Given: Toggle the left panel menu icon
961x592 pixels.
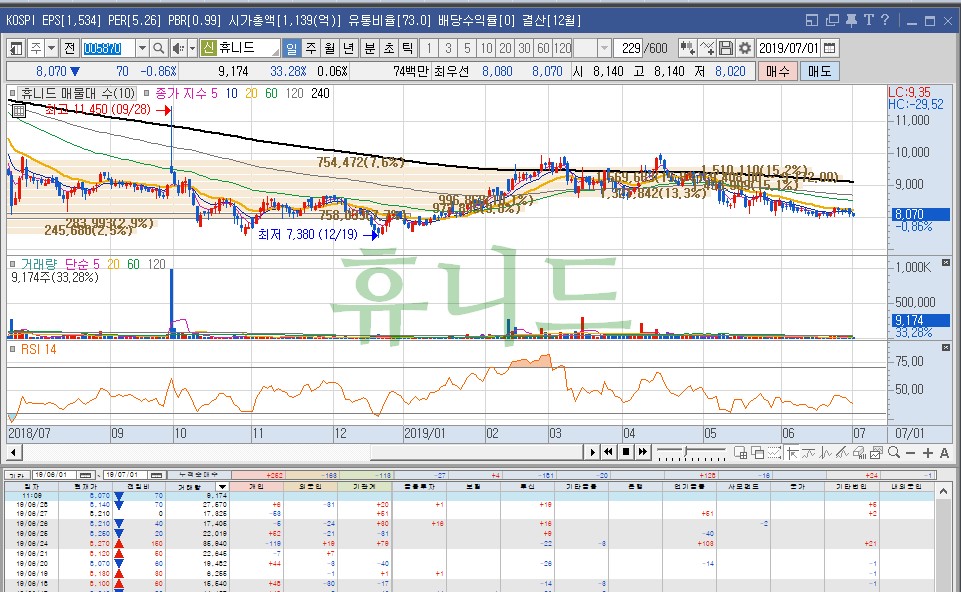Looking at the screenshot, I should click(16, 48).
